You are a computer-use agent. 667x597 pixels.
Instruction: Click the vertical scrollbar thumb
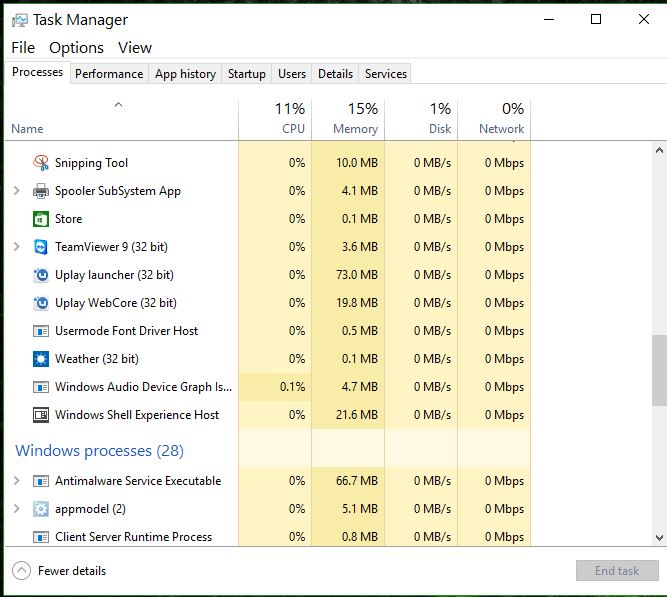(x=658, y=370)
